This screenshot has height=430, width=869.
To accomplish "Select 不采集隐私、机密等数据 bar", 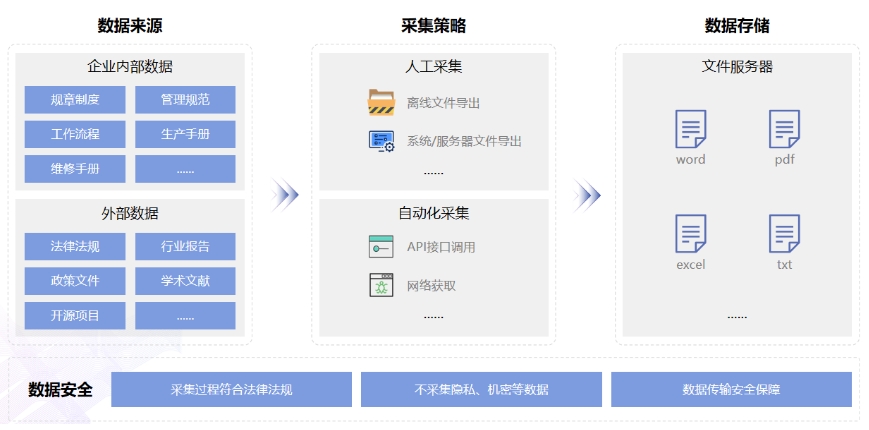I will (x=481, y=389).
